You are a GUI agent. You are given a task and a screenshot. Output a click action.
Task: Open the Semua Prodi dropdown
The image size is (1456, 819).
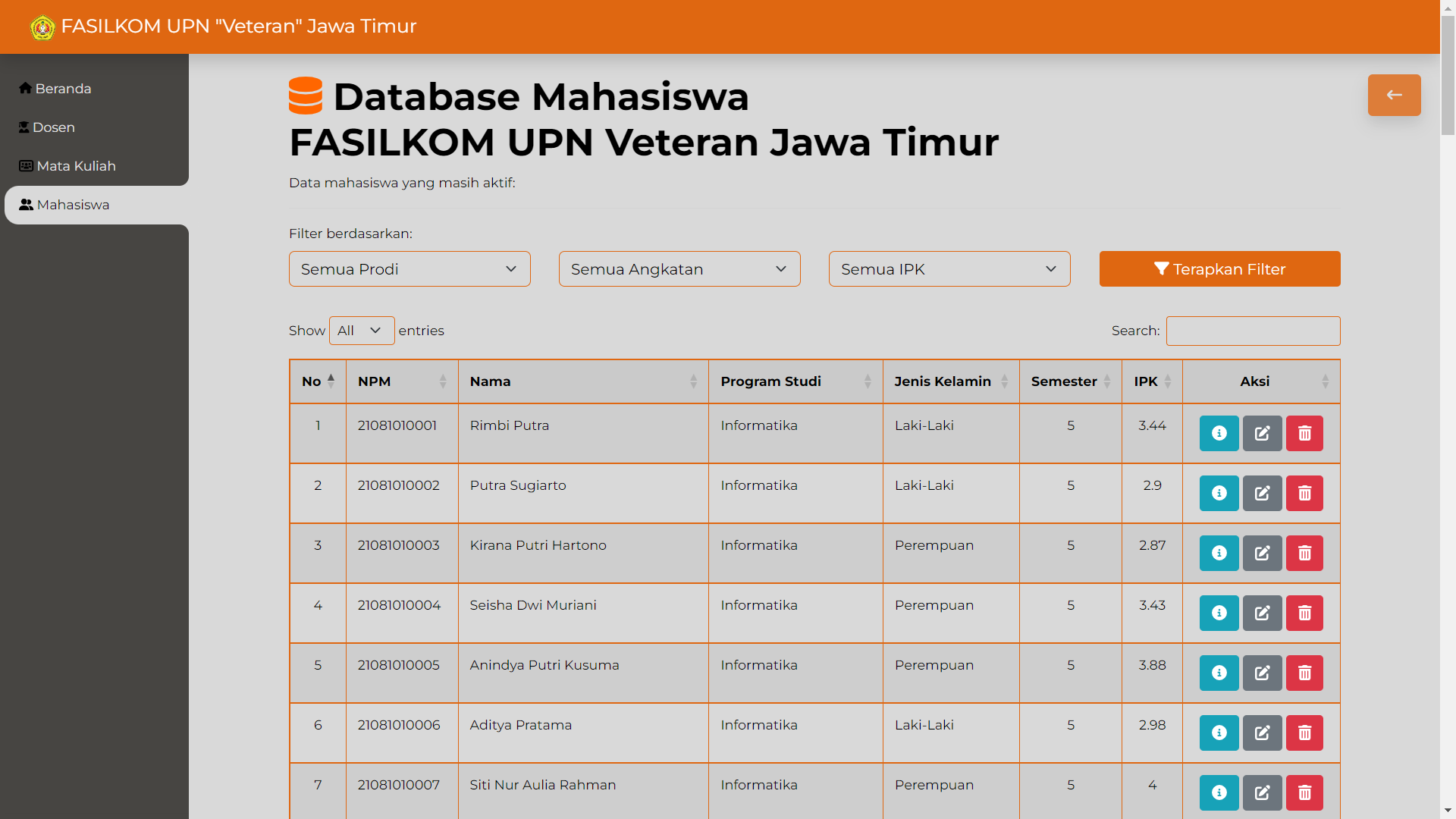click(409, 269)
